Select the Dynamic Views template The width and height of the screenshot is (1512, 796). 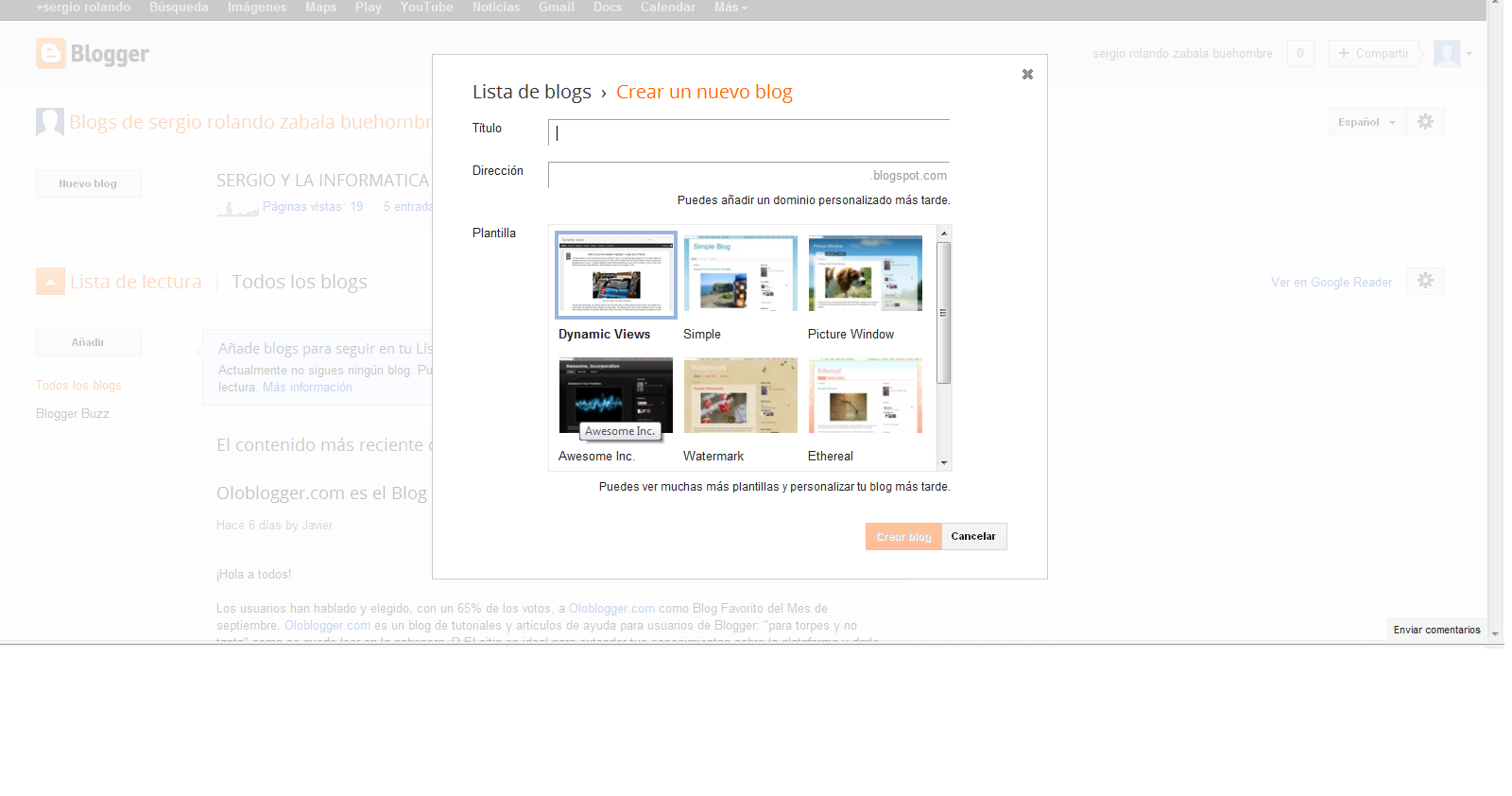(616, 275)
